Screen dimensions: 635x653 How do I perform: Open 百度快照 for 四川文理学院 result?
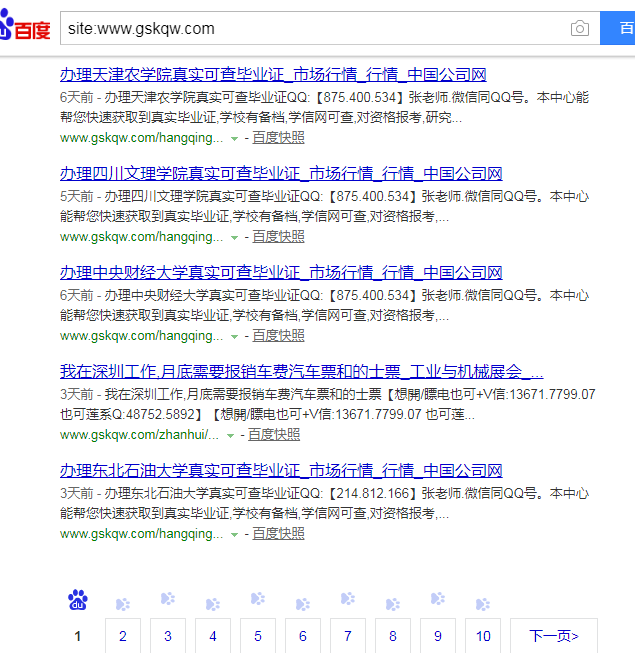coord(278,237)
